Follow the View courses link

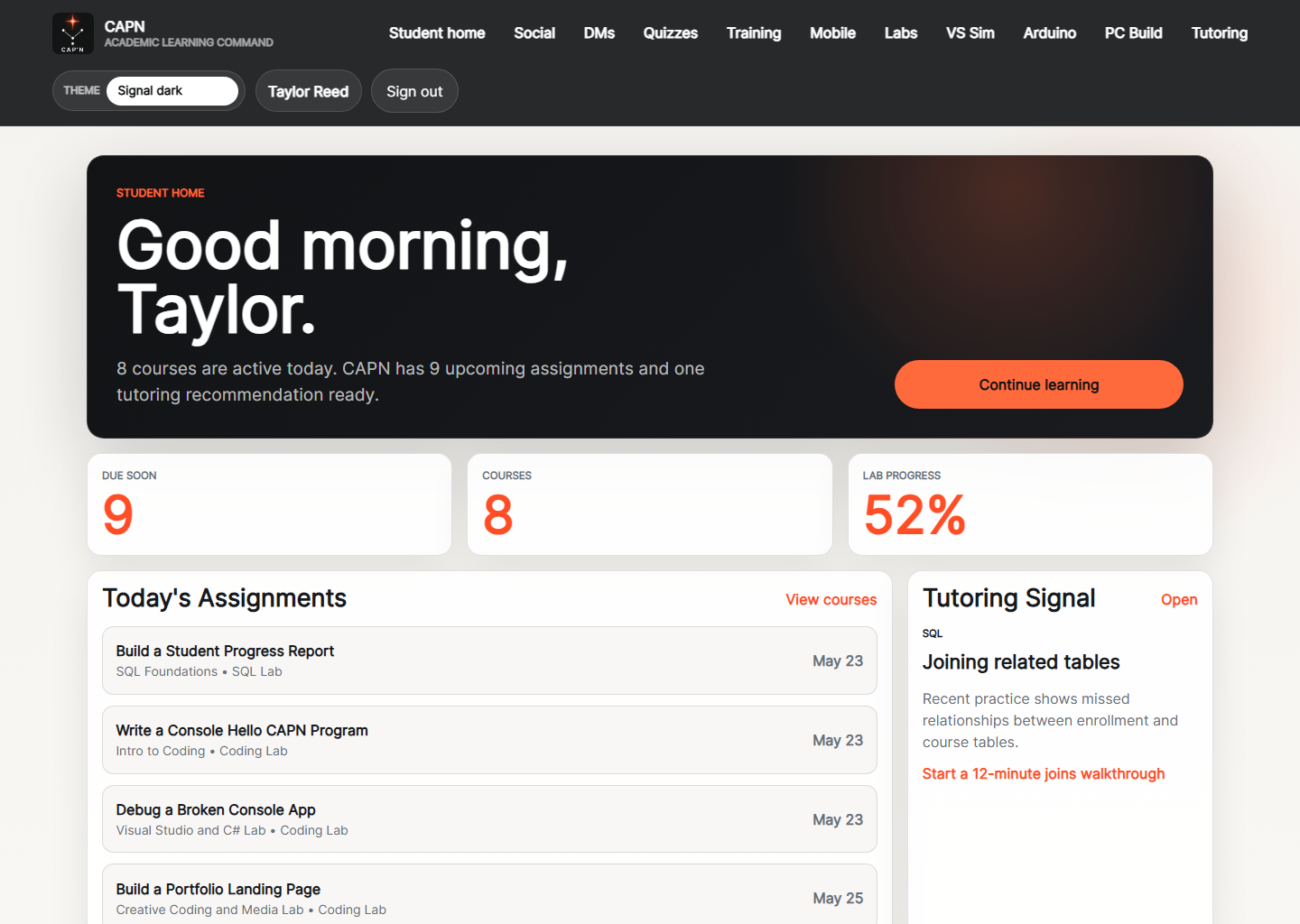(x=831, y=600)
